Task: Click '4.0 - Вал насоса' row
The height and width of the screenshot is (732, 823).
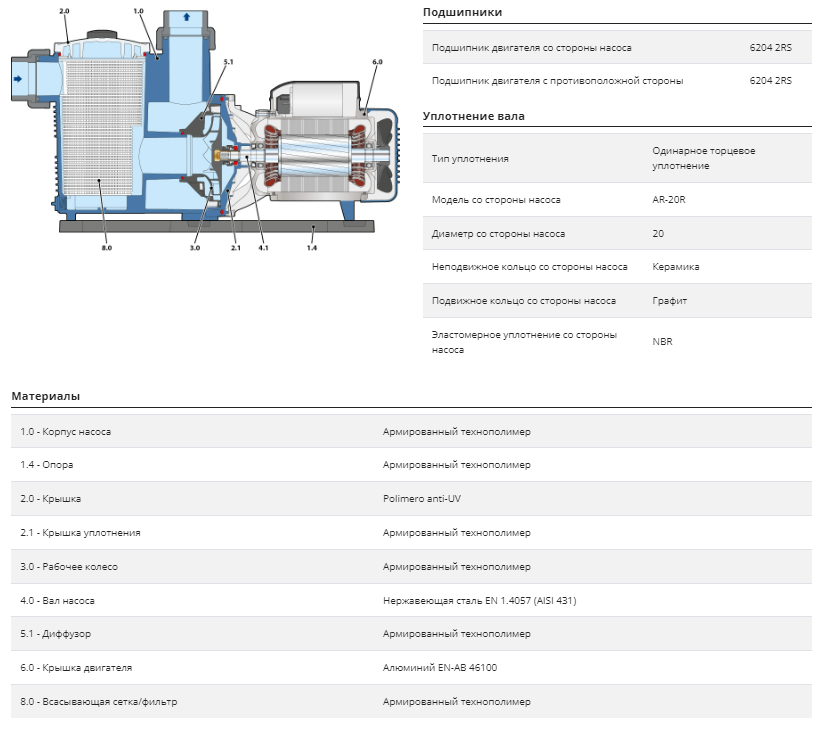Action: pyautogui.click(x=412, y=601)
